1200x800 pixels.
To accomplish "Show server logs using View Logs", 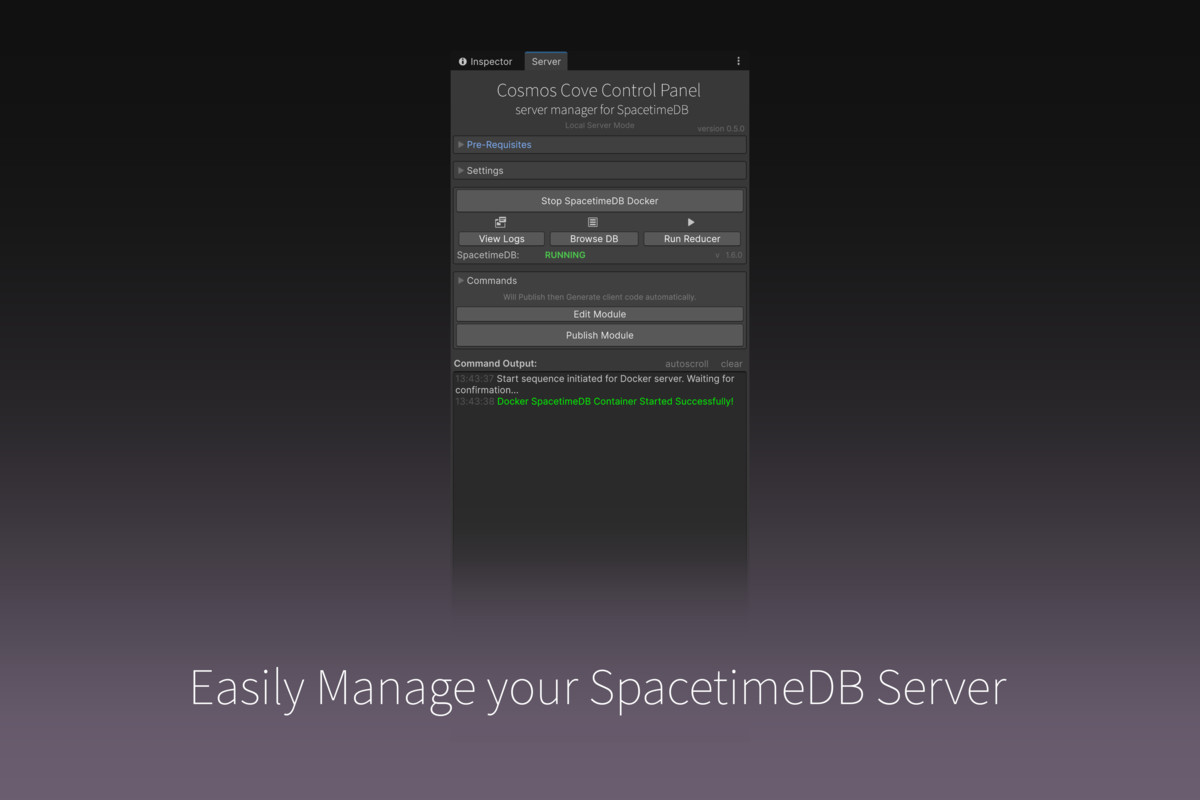I will click(x=501, y=238).
